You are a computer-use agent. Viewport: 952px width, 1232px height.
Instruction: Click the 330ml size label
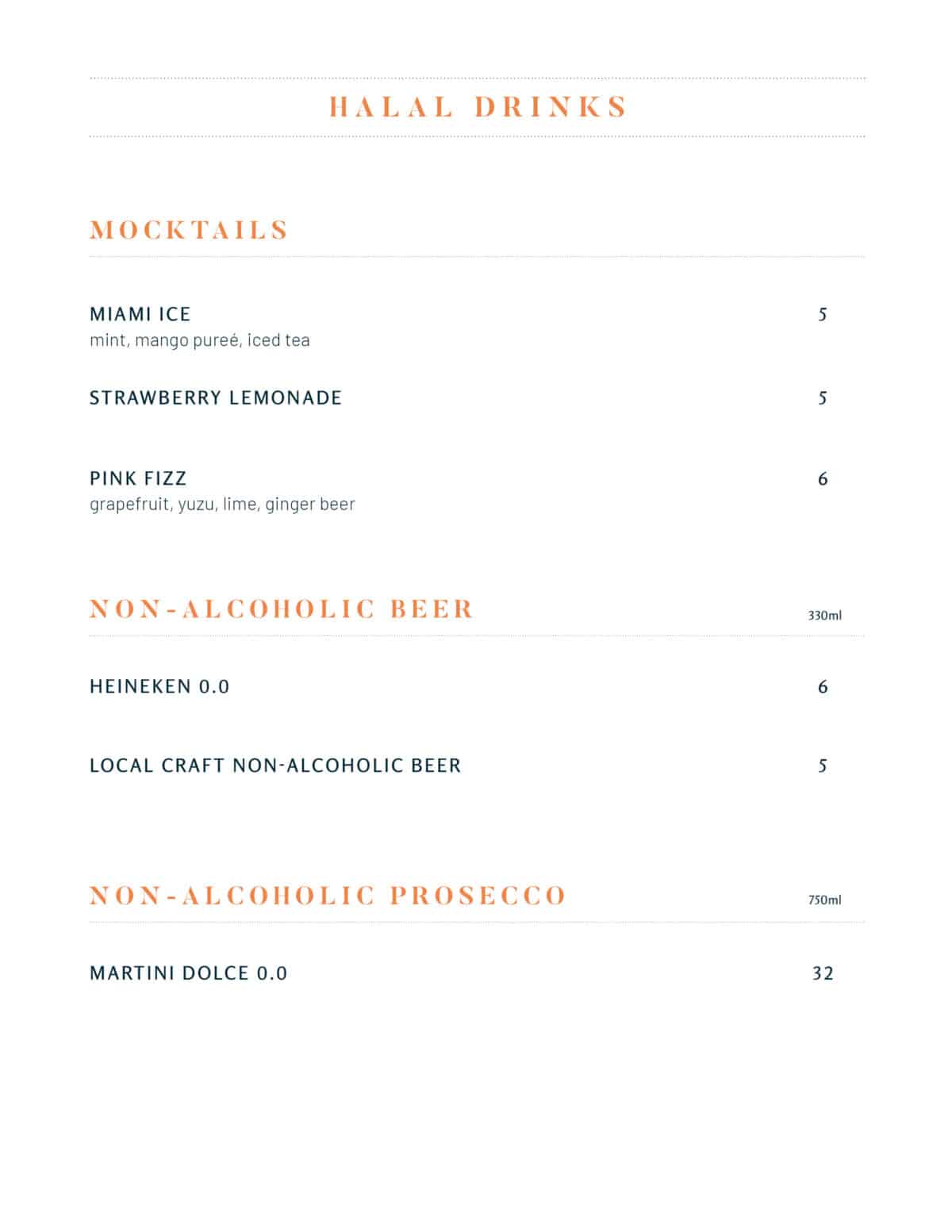coord(825,616)
